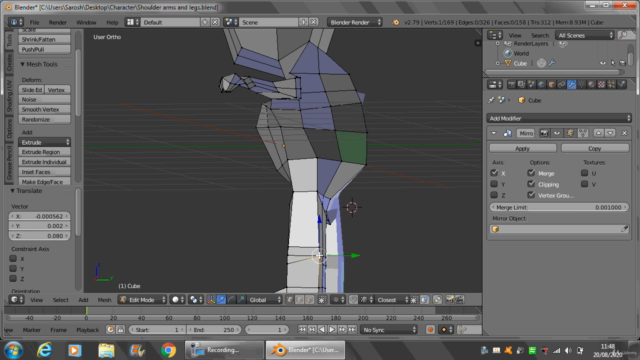Image resolution: width=640 pixels, height=360 pixels.
Task: Click the Extrude Region button
Action: tap(44, 152)
